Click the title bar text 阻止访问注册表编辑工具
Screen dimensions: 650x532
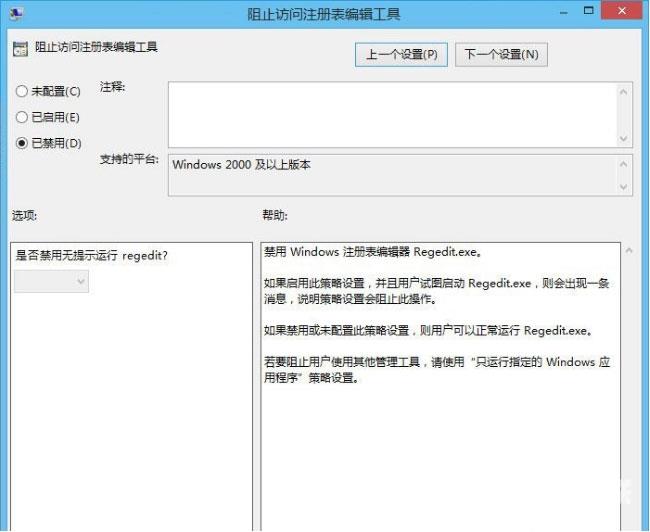324,15
